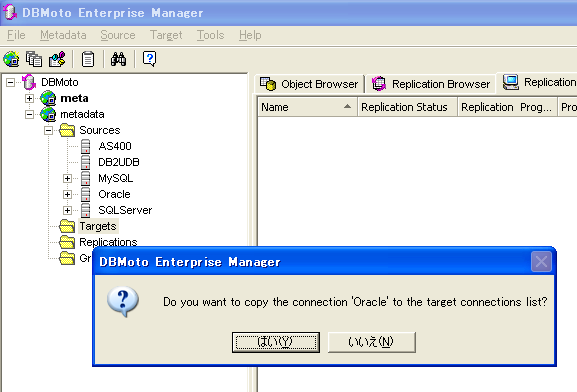Screen dimensions: 577x392
Task: Select the SQLServer source label
Action: point(125,210)
